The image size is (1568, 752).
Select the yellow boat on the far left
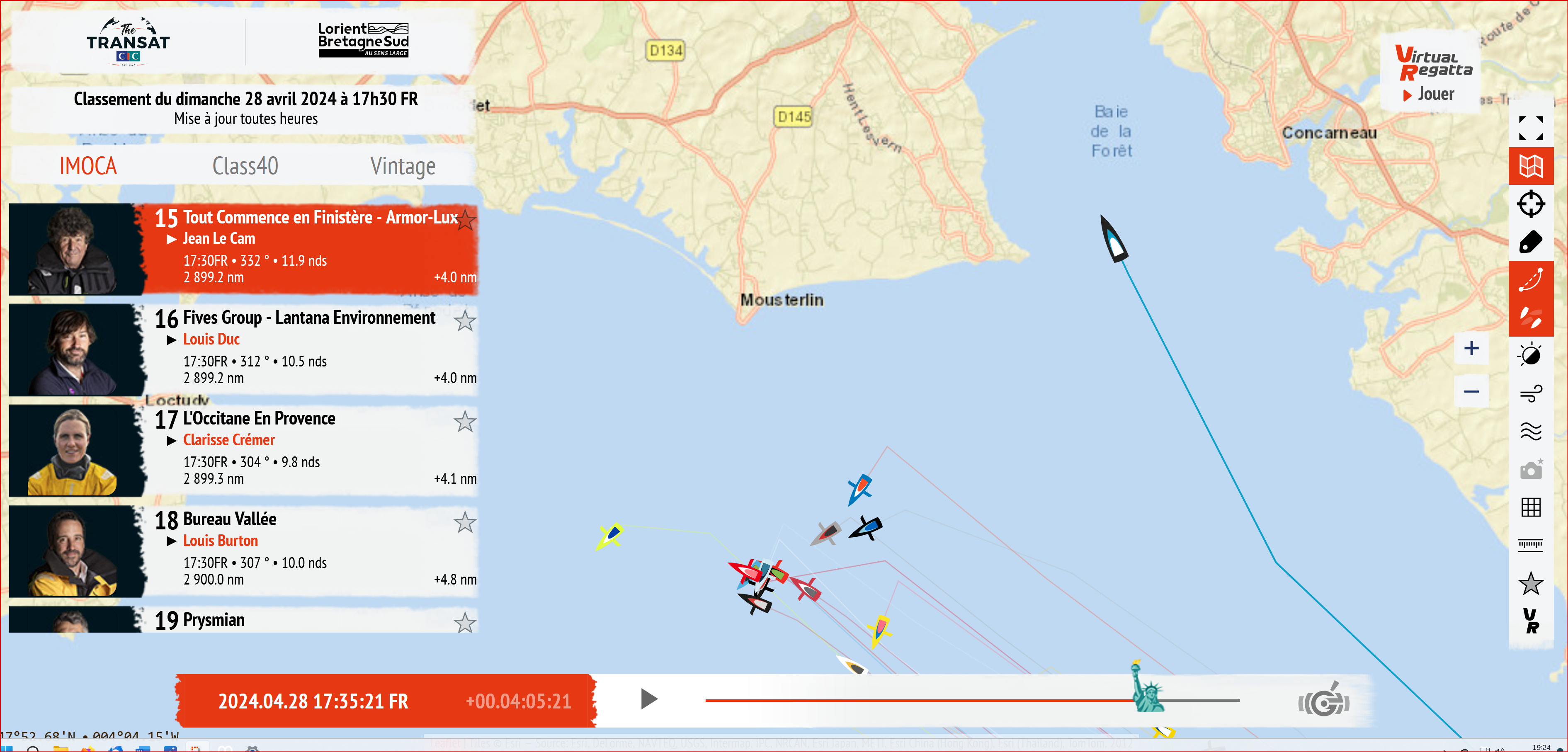click(610, 536)
